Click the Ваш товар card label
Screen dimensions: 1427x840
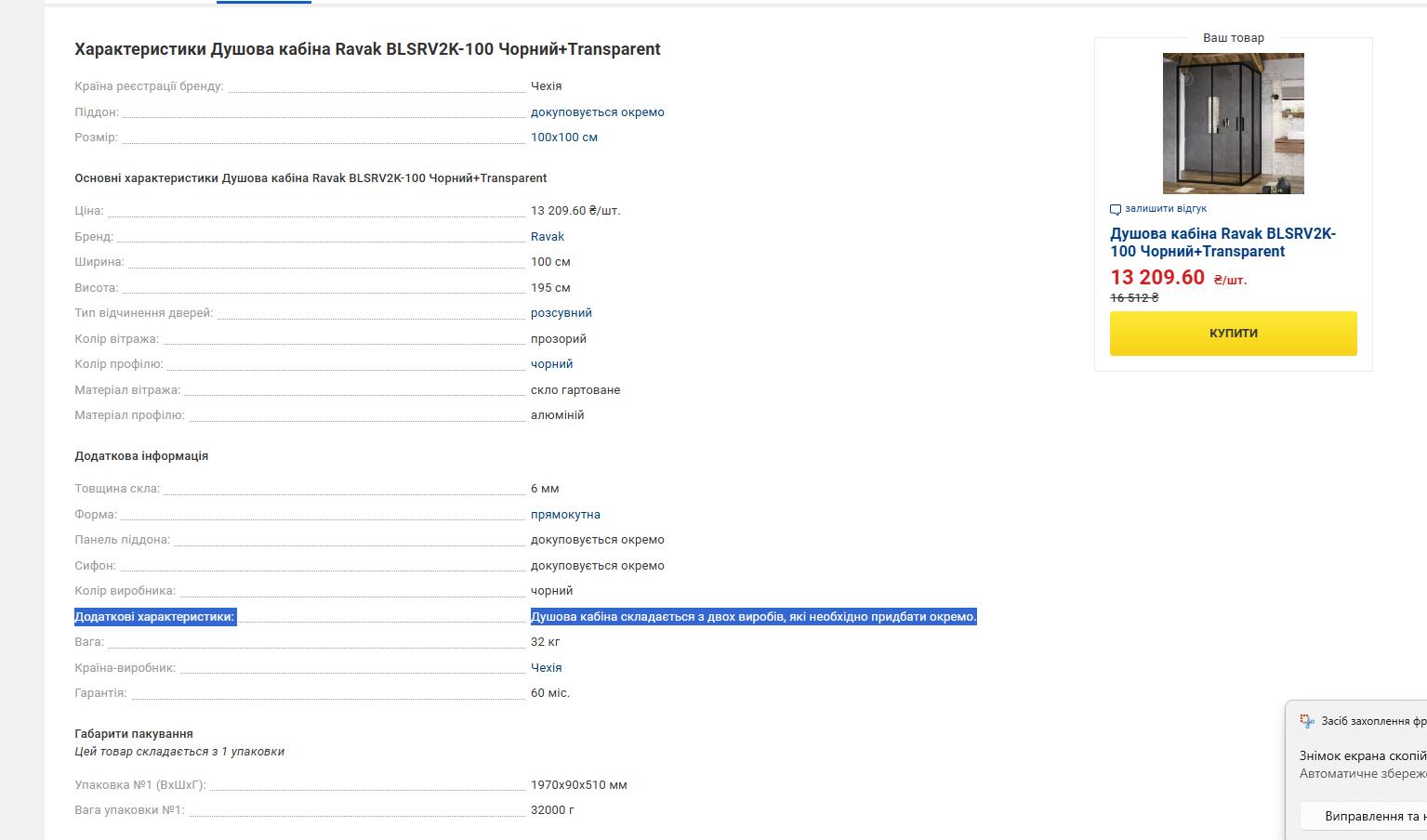pyautogui.click(x=1234, y=38)
